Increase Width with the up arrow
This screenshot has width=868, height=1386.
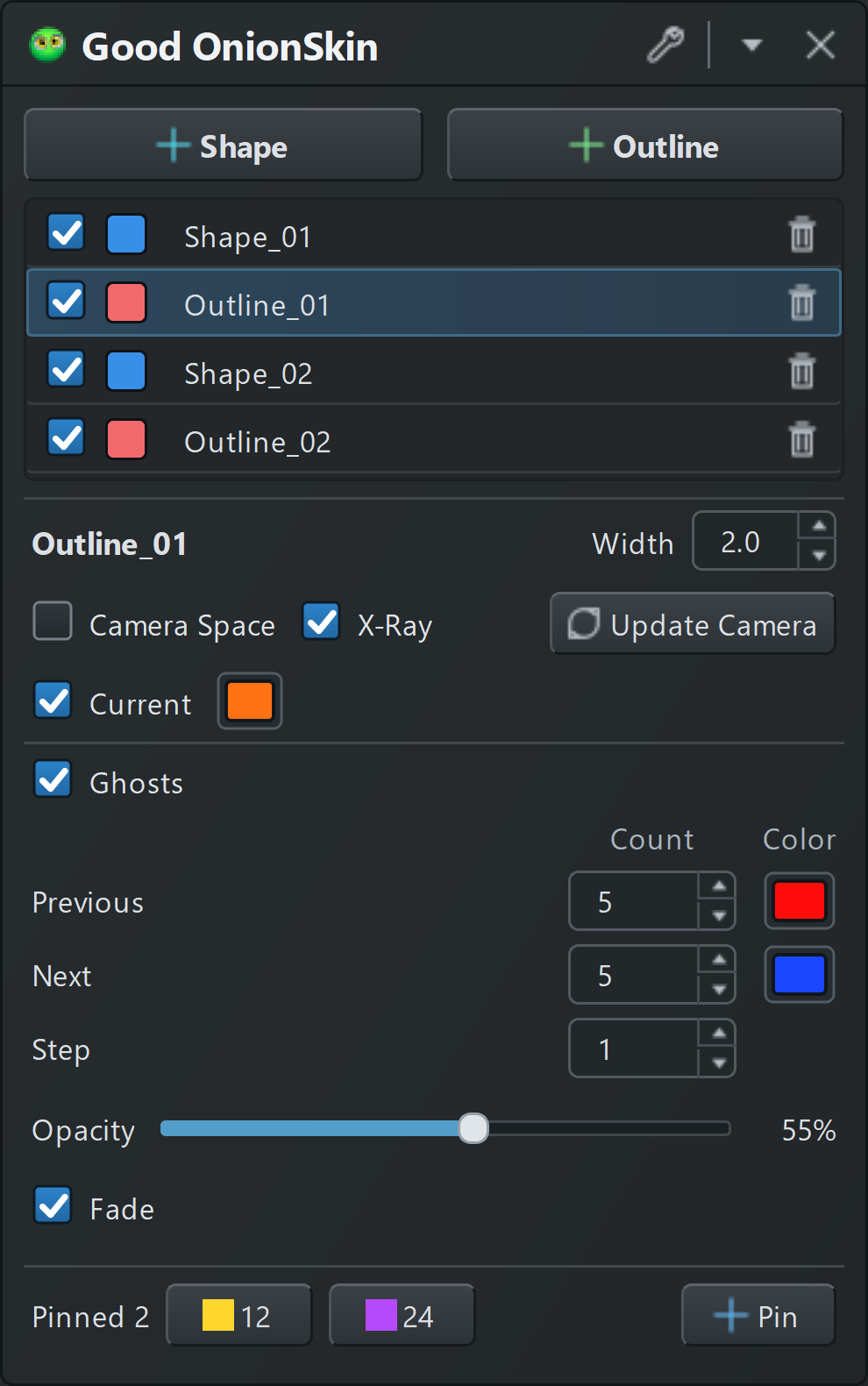point(818,526)
